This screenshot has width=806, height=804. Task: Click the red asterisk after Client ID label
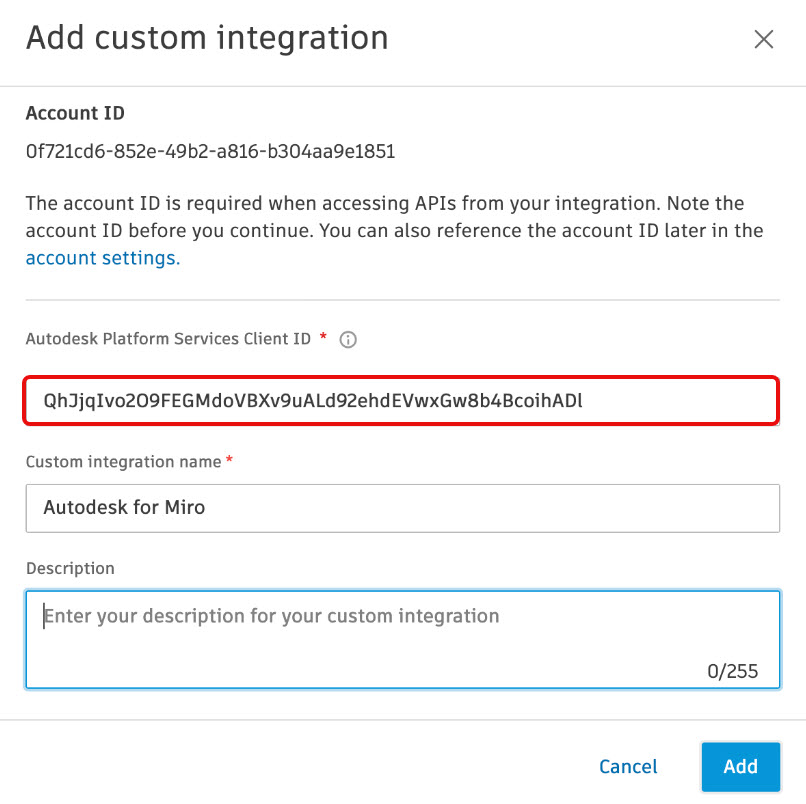click(322, 338)
